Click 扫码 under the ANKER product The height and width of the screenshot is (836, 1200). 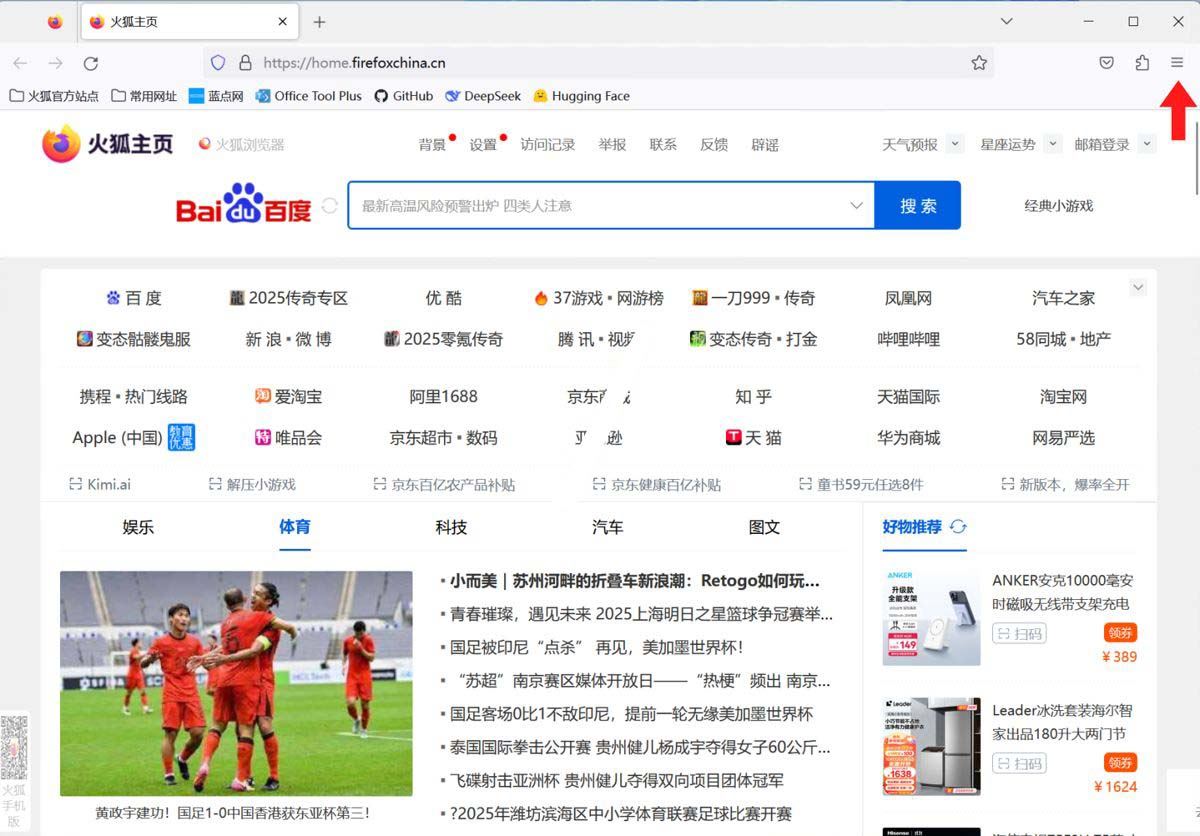1019,633
